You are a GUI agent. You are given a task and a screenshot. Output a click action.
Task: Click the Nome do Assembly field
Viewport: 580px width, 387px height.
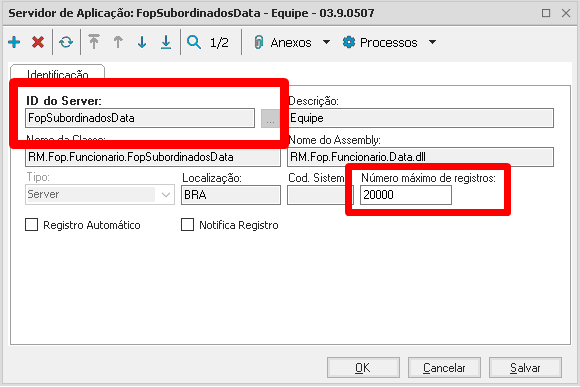tap(421, 157)
